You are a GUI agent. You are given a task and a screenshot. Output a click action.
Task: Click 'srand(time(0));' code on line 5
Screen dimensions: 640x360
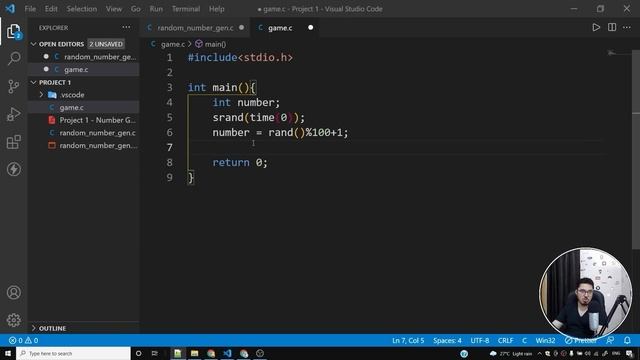coord(258,118)
